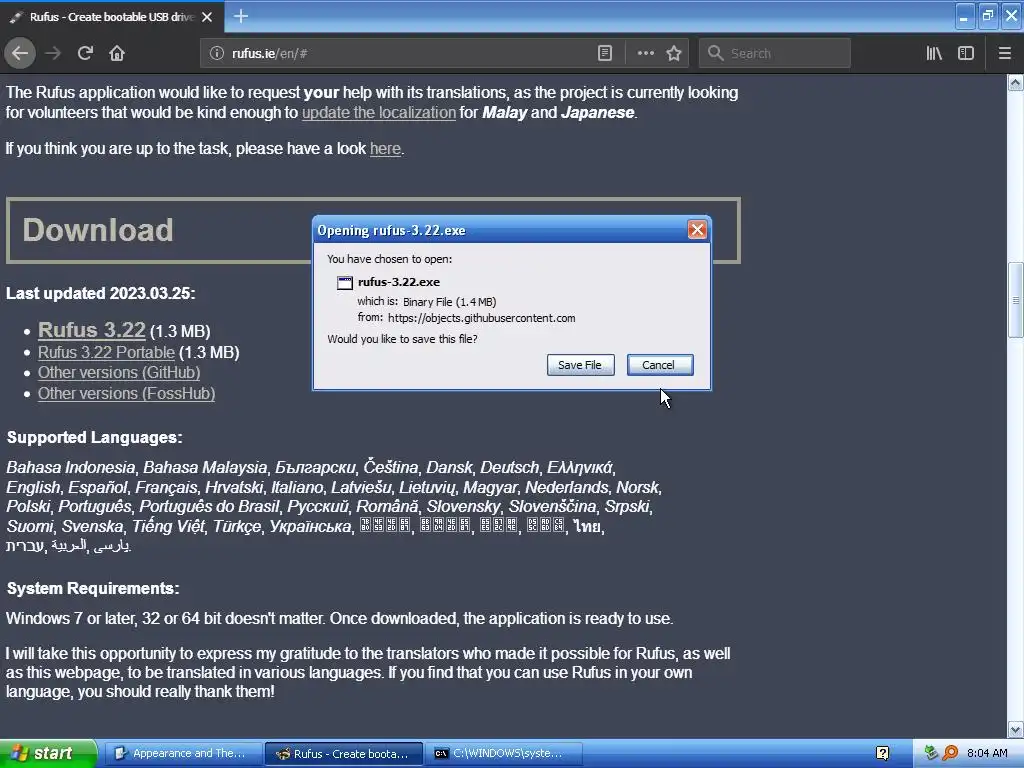This screenshot has width=1024, height=768.
Task: Minimize the Firefox window
Action: point(964,16)
